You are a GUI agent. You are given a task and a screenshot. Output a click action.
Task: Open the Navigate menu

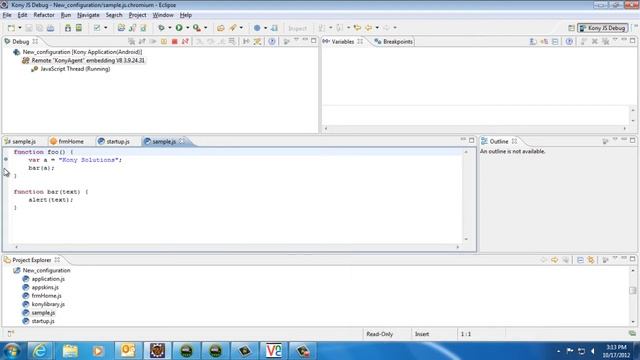coord(88,15)
